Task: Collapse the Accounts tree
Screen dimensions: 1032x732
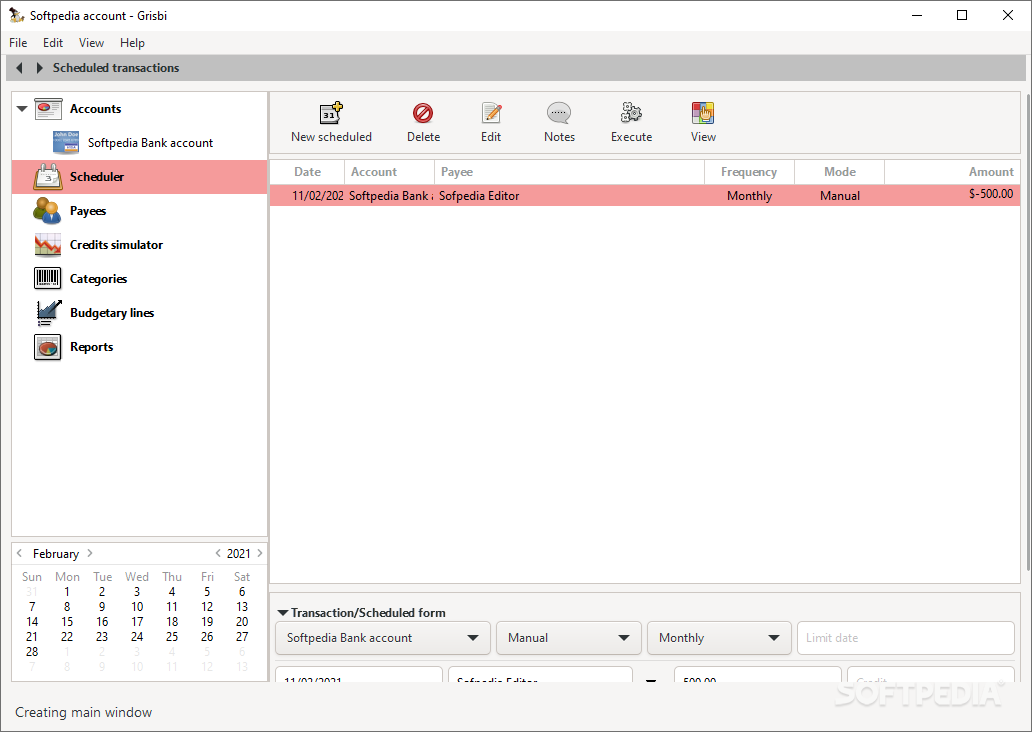Action: 22,109
